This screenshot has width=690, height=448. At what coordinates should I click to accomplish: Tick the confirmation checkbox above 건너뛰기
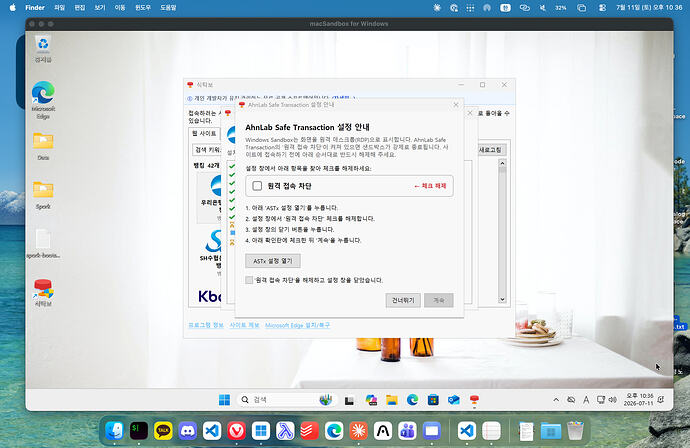[x=249, y=280]
